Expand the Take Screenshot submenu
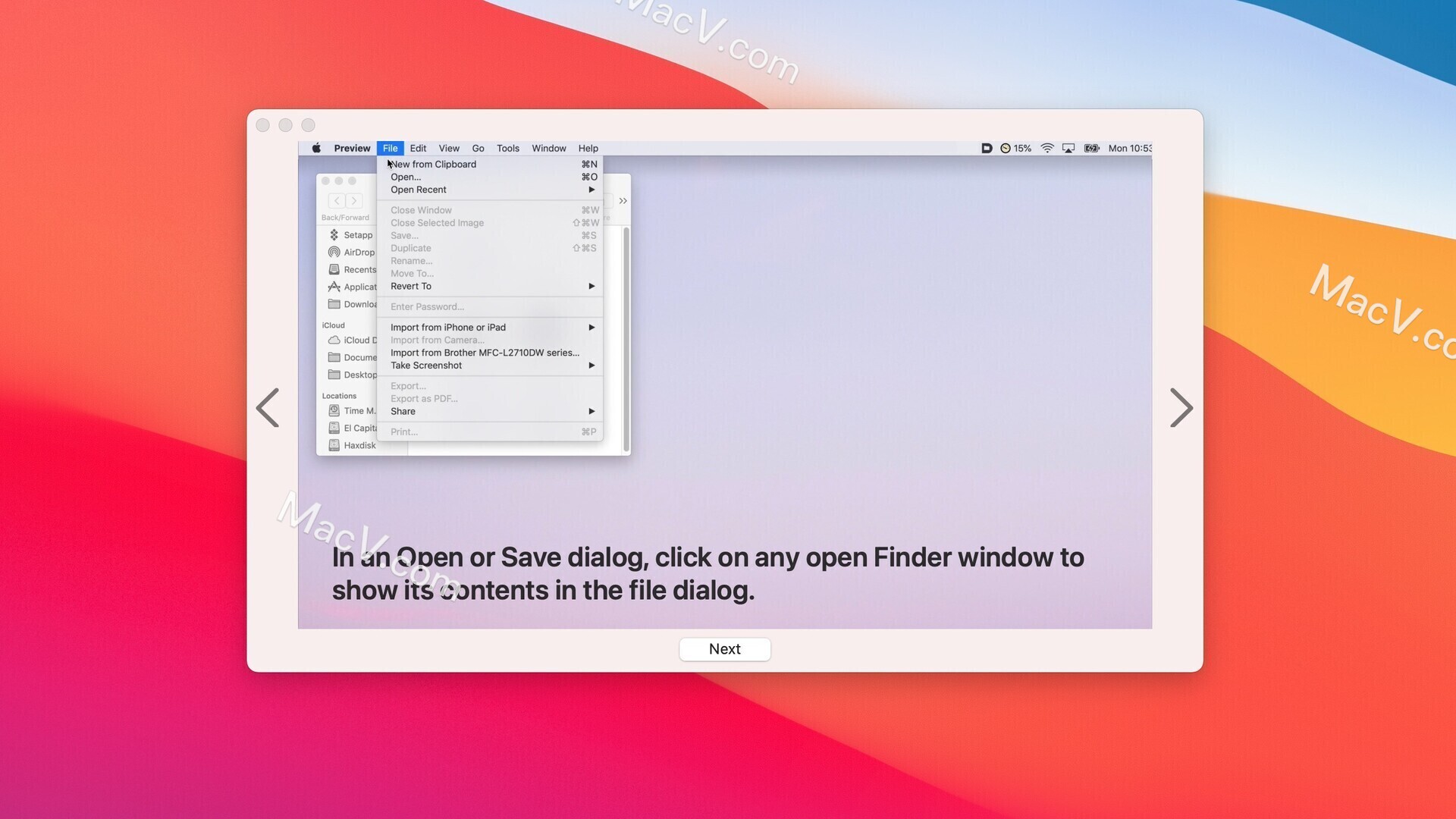Screen dimensions: 1456x819 tap(490, 366)
